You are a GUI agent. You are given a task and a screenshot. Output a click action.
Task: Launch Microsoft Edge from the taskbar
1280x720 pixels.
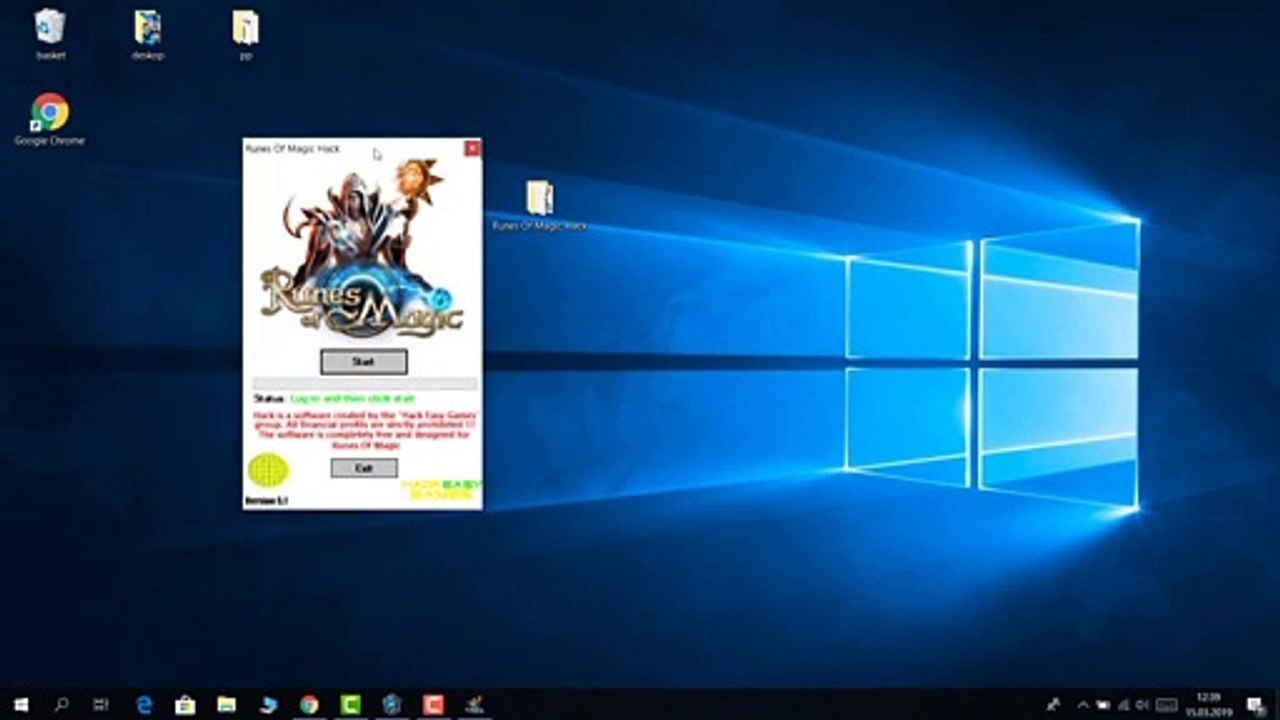point(144,705)
